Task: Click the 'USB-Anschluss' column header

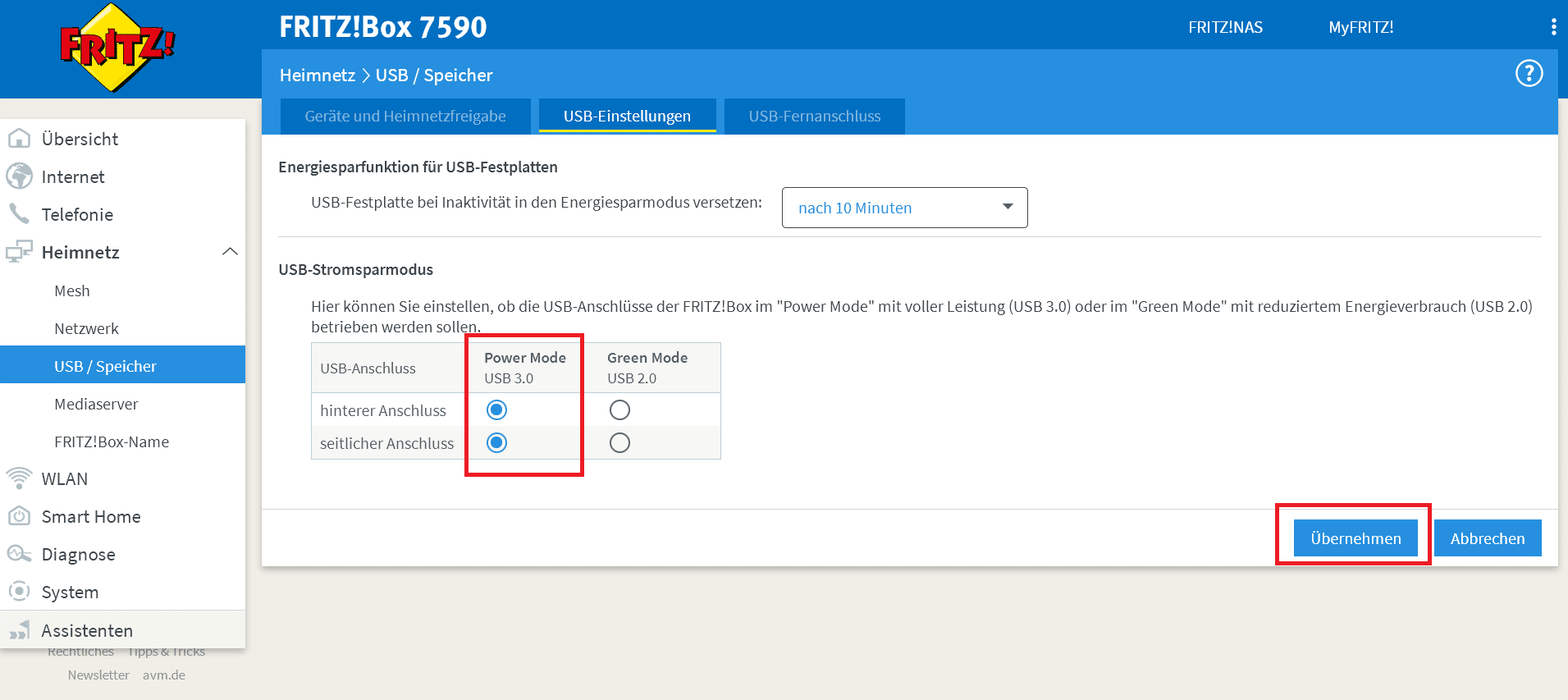Action: pyautogui.click(x=368, y=368)
